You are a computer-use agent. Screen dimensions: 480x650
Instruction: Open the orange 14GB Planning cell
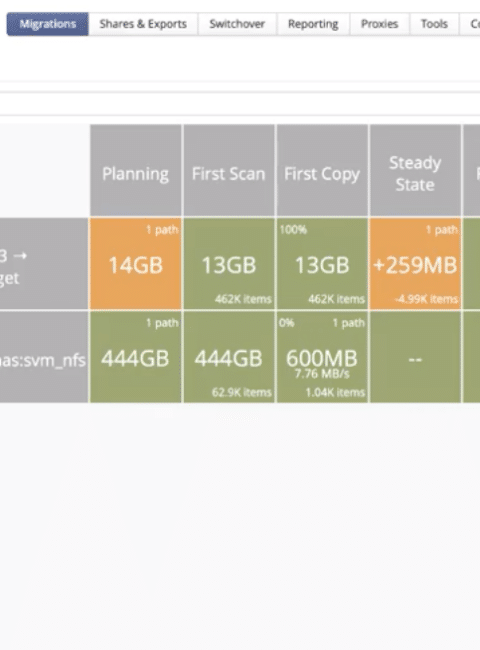136,264
